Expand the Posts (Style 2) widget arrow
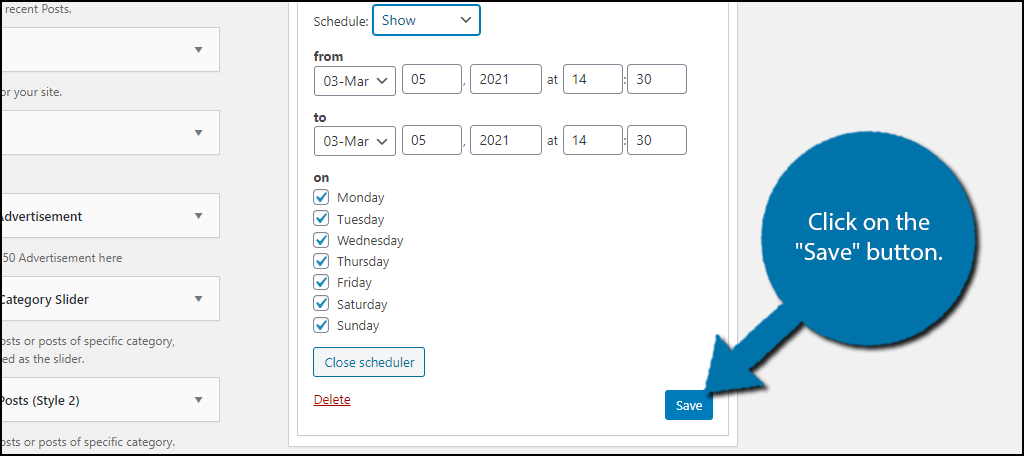This screenshot has height=456, width=1024. point(199,400)
